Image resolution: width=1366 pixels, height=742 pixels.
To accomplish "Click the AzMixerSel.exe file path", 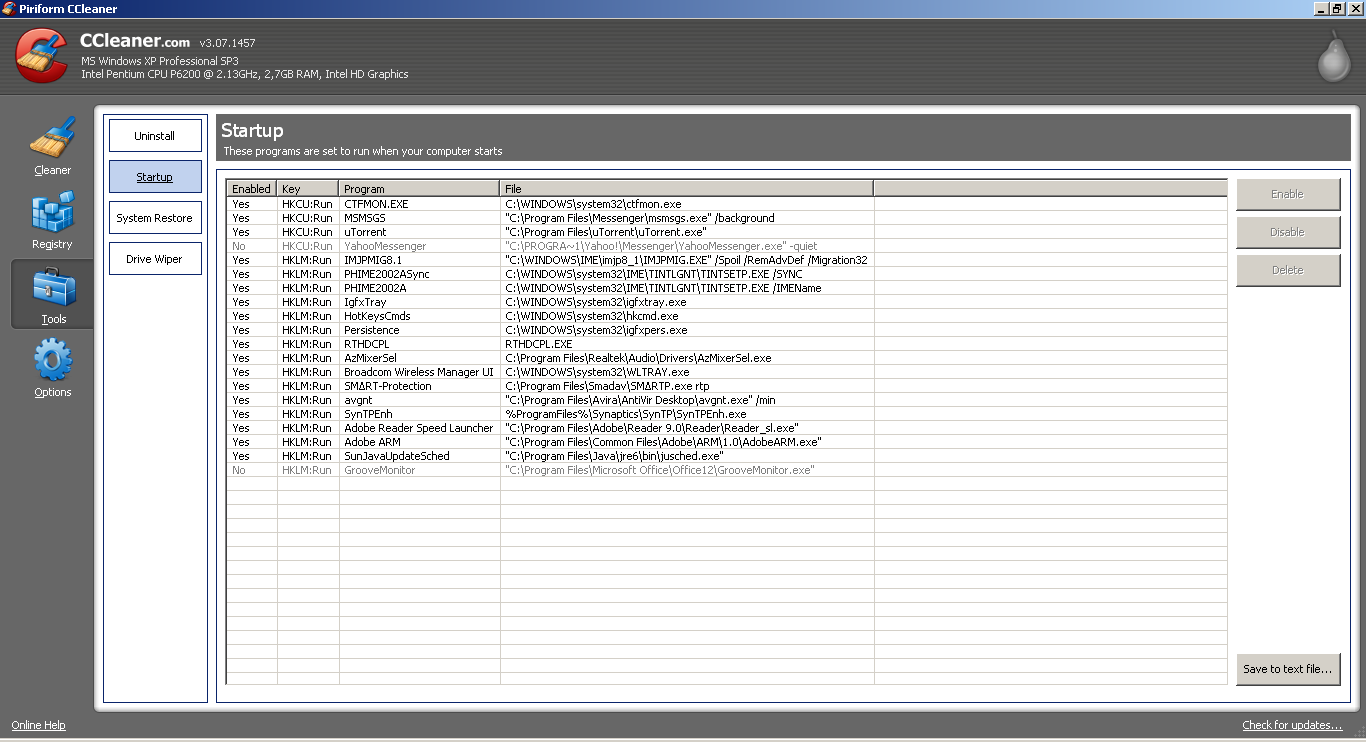I will [638, 358].
